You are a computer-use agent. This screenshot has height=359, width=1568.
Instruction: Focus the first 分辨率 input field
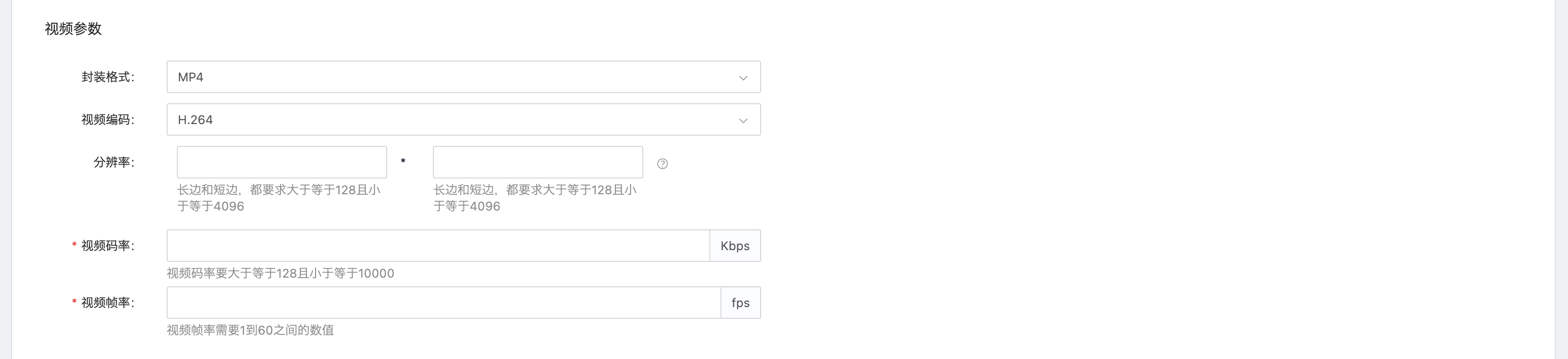coord(282,162)
